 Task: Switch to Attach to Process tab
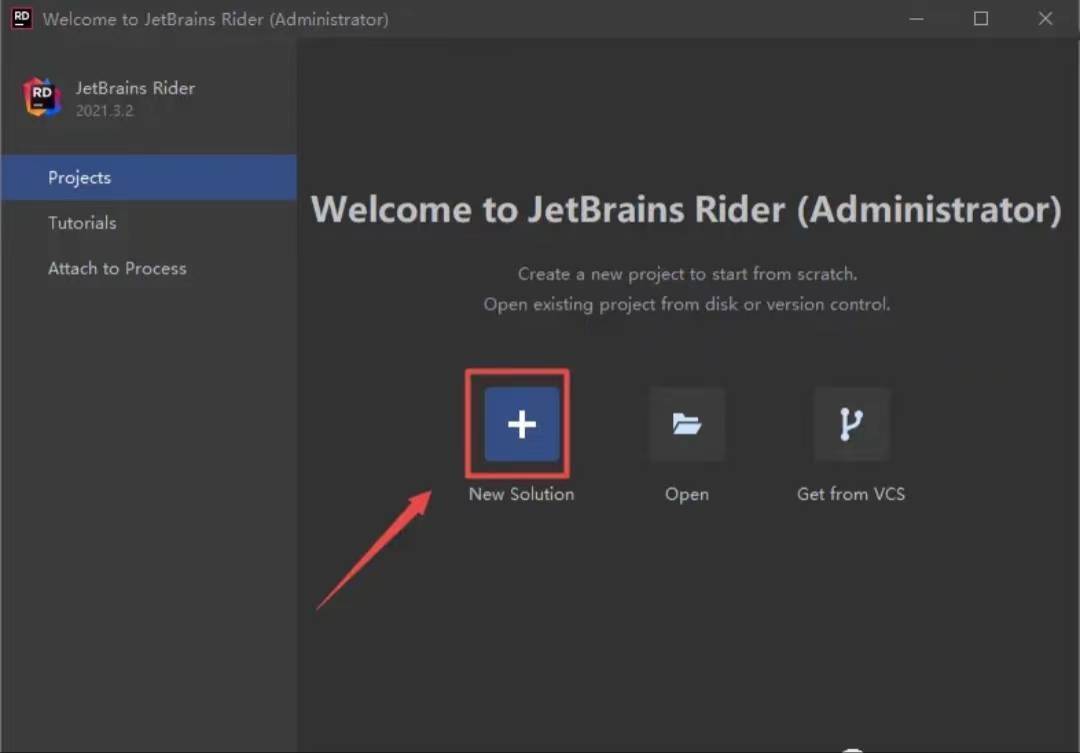[149, 269]
